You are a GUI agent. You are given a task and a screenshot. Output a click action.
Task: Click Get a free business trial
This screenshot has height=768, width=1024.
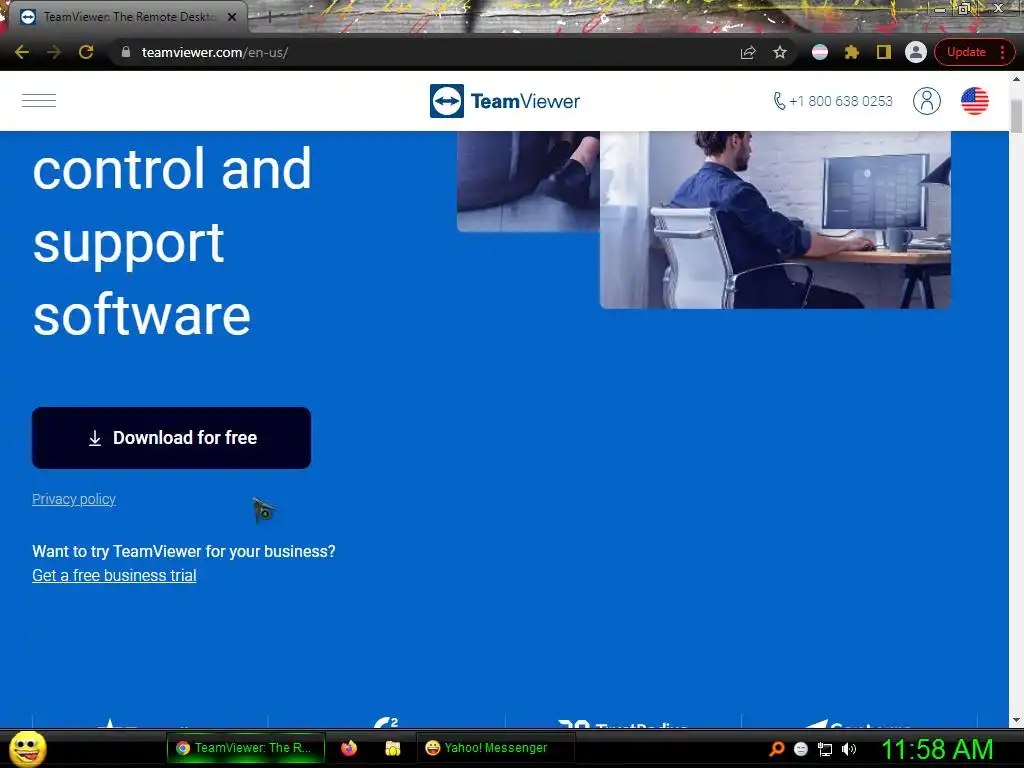pos(114,575)
